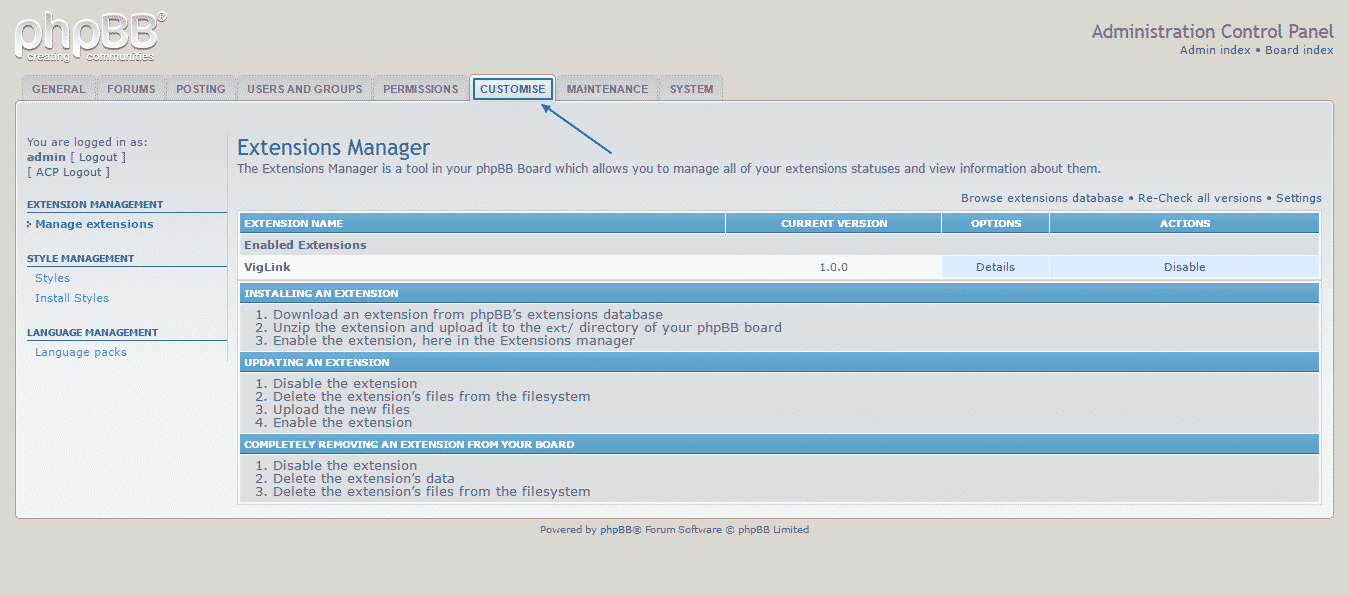Image resolution: width=1349 pixels, height=596 pixels.
Task: Show Details for the VigLink extension
Action: (x=994, y=266)
